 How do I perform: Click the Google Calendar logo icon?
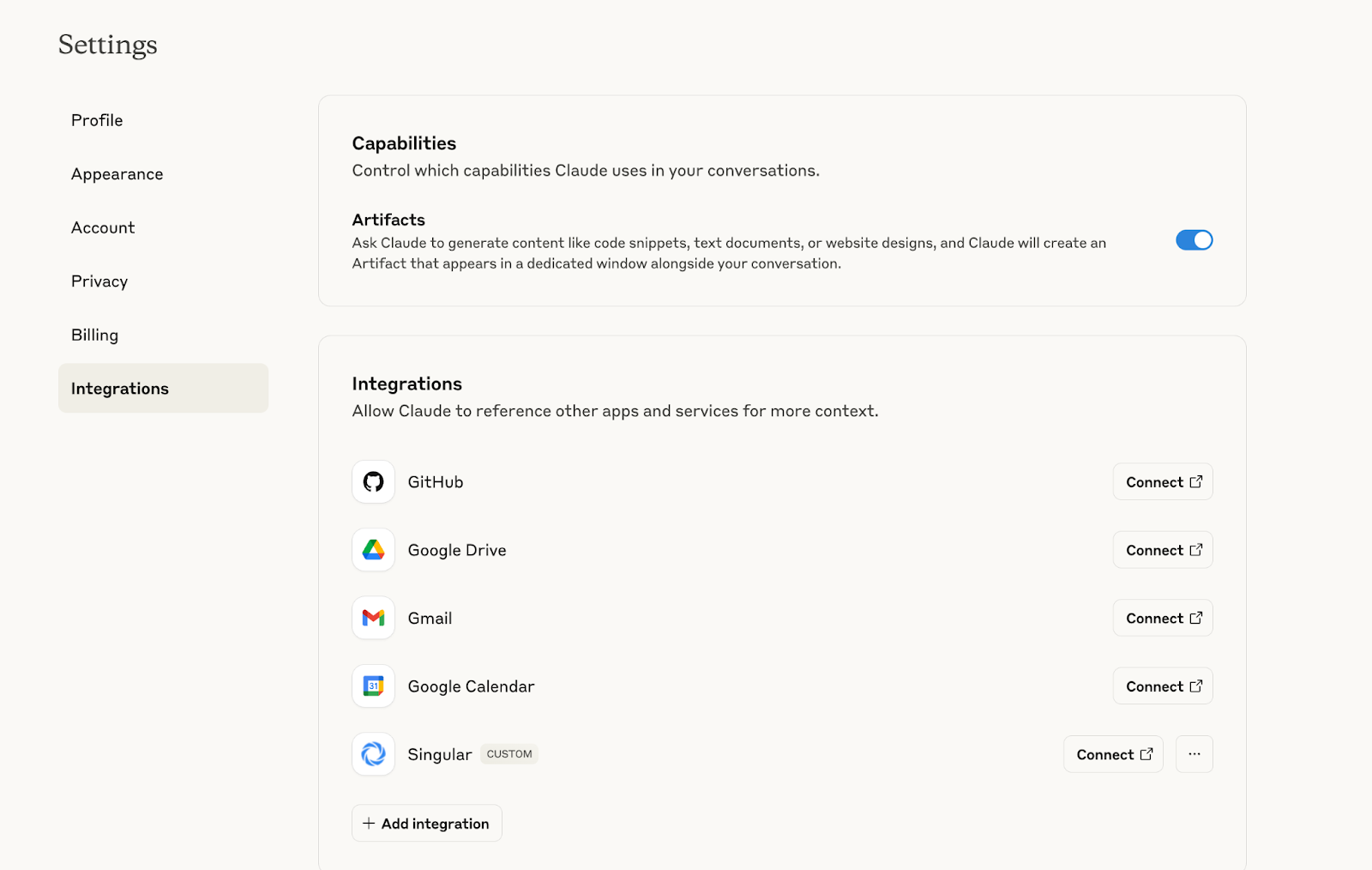373,686
